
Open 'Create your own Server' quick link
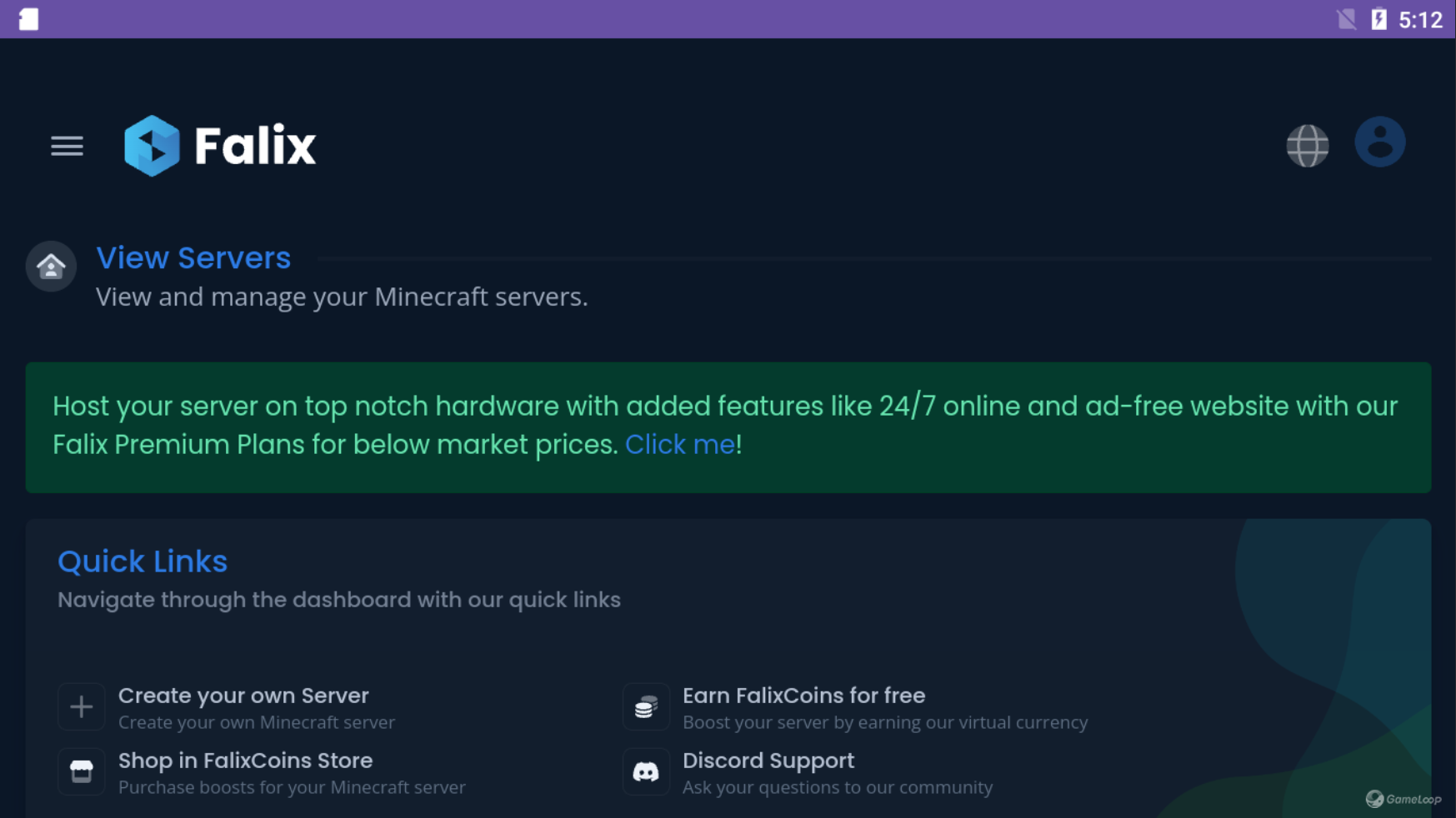pyautogui.click(x=243, y=696)
